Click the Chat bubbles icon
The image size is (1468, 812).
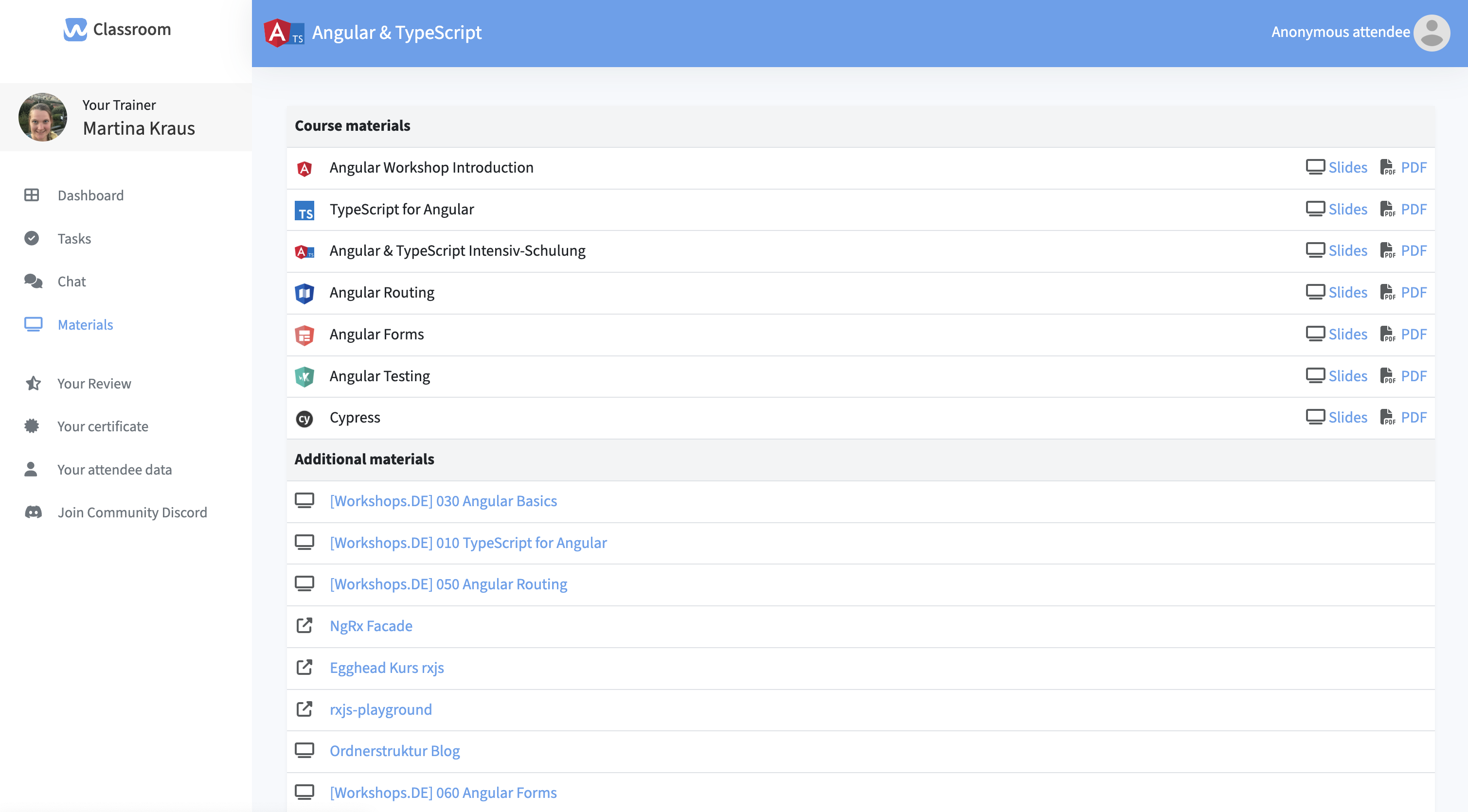click(33, 282)
